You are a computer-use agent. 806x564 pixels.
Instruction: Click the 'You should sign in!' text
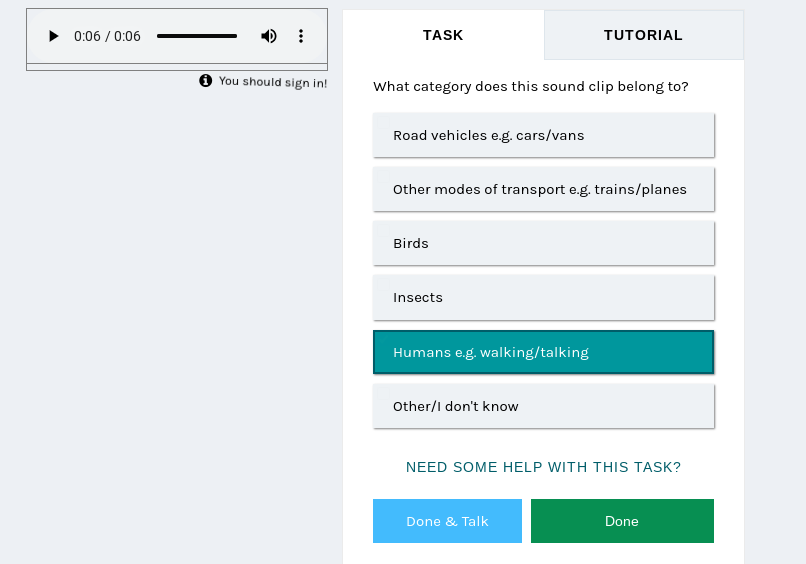click(273, 82)
